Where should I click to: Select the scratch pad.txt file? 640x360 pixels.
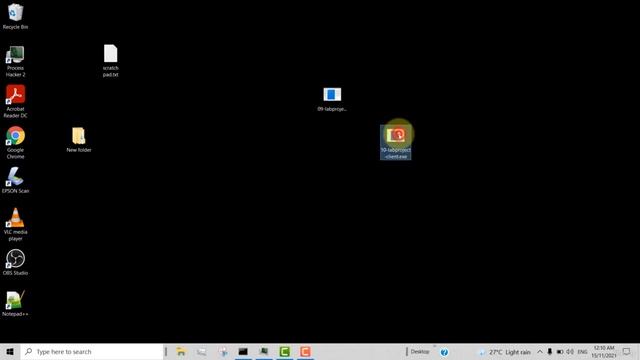(x=110, y=60)
